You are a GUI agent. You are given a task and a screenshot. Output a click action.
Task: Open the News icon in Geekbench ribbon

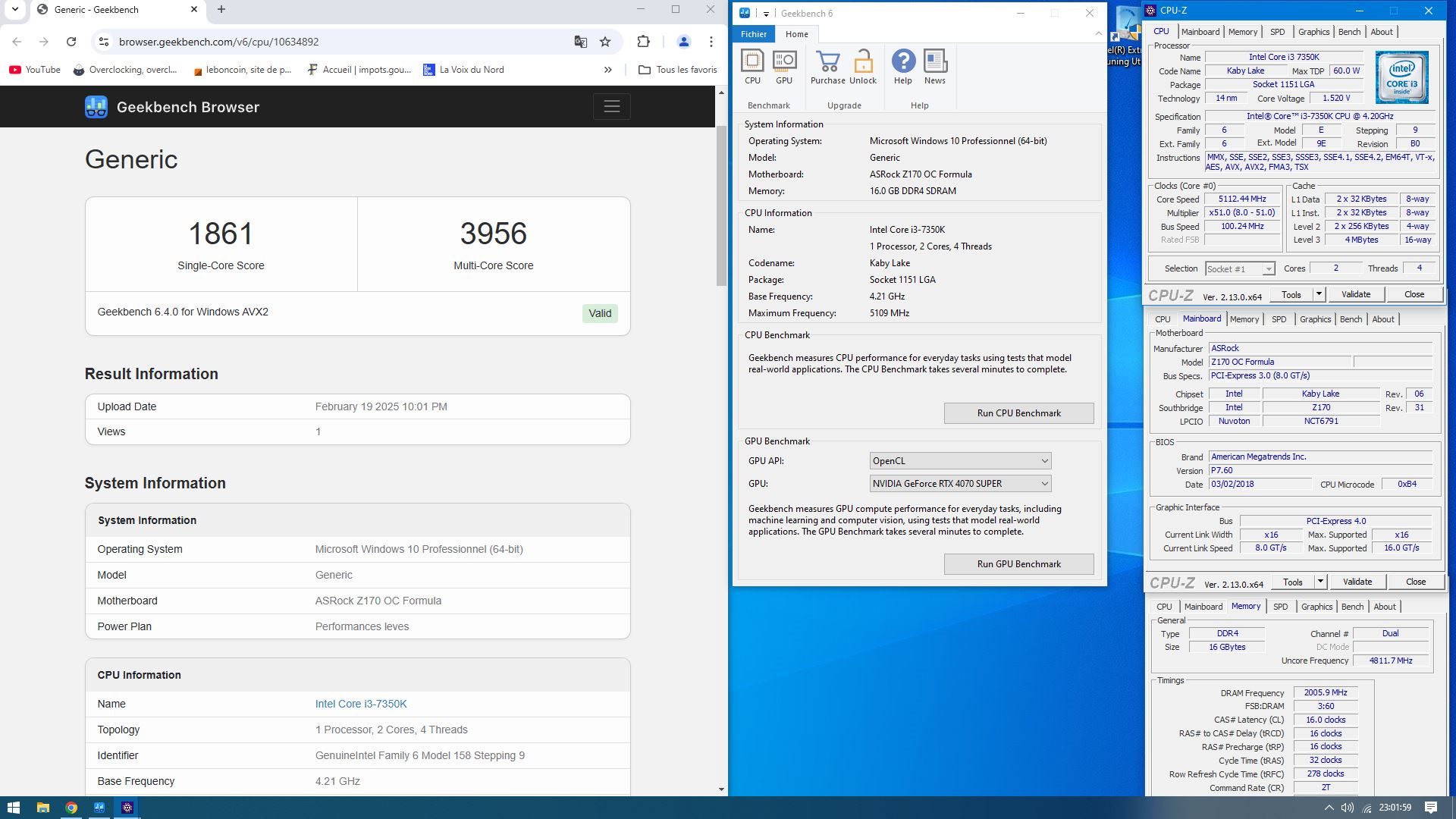[935, 67]
